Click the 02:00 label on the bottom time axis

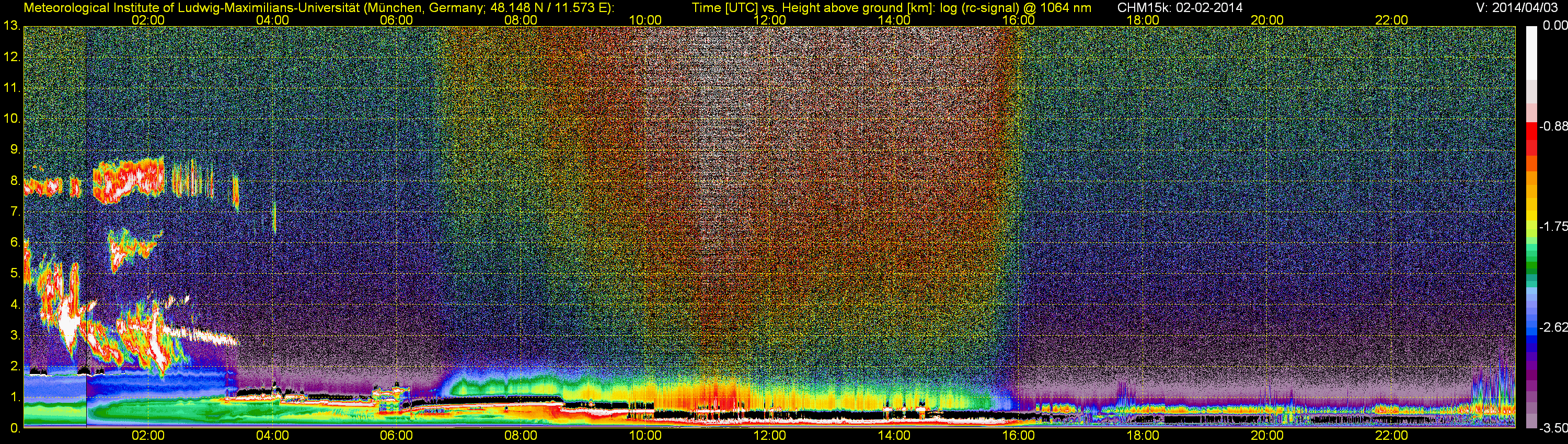pos(148,436)
